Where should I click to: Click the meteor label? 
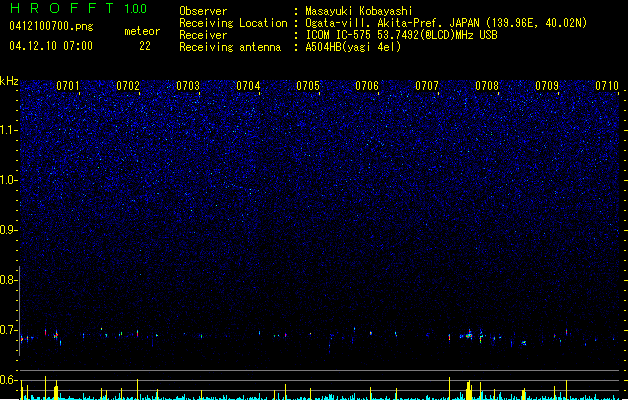[142, 31]
